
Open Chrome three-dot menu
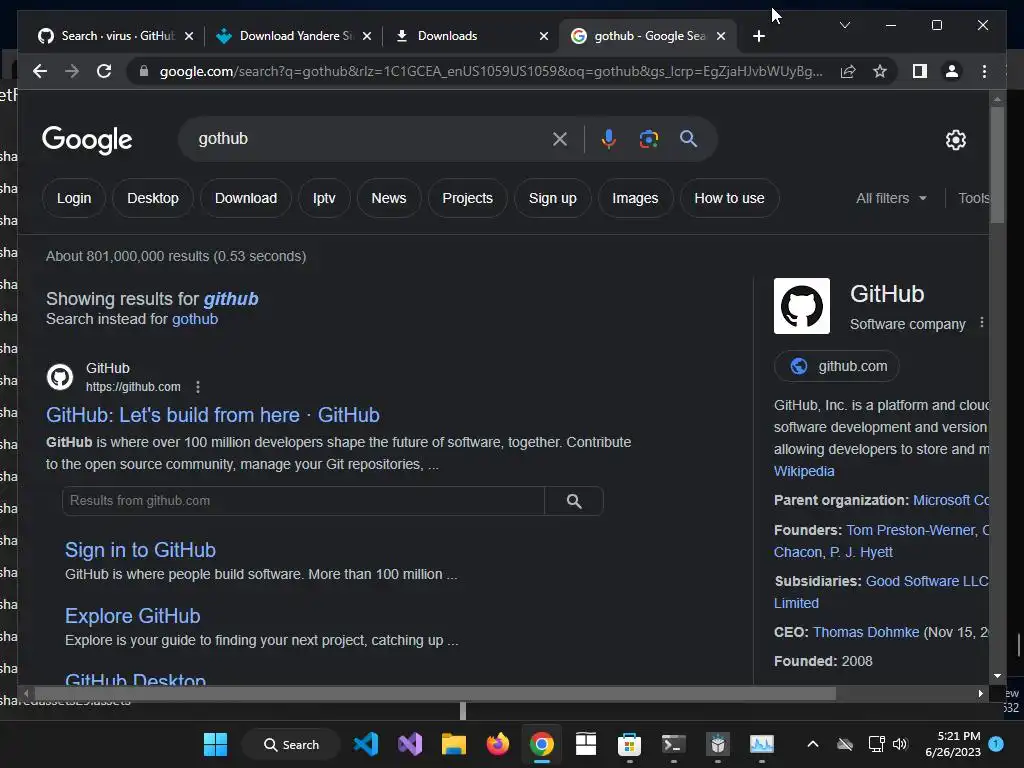point(984,71)
